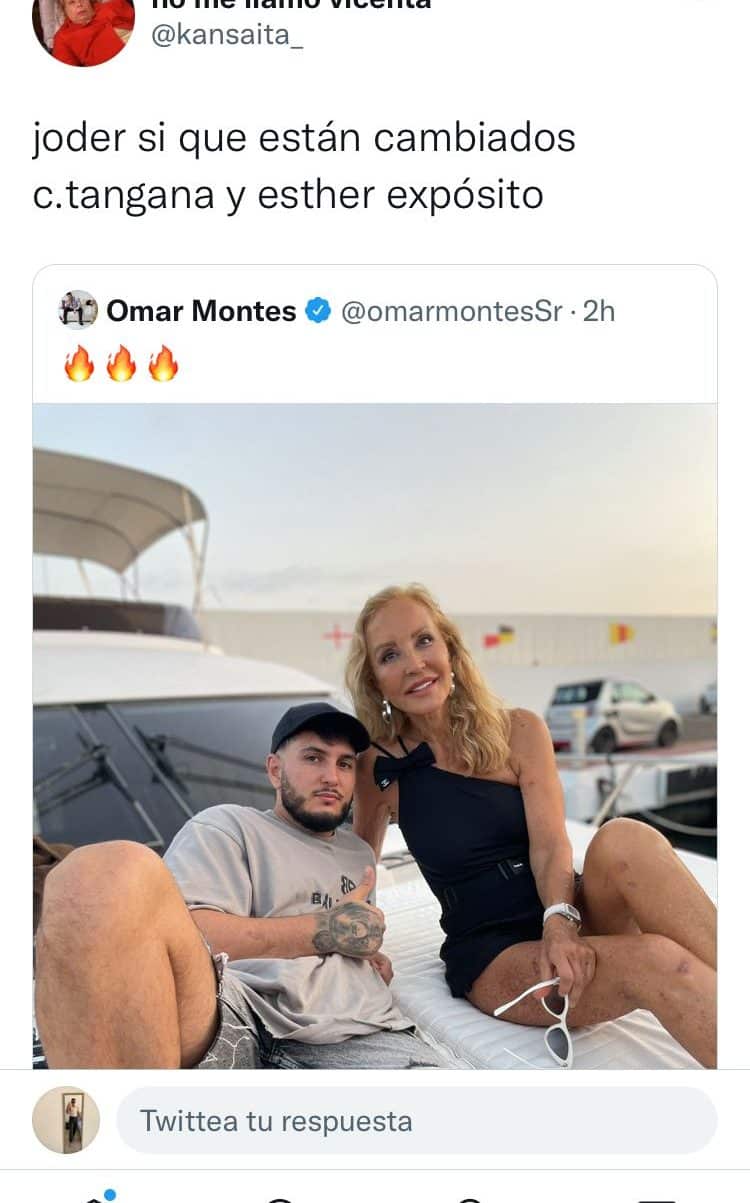The image size is (750, 1203).
Task: Tap the last fire emoji
Action: click(163, 364)
